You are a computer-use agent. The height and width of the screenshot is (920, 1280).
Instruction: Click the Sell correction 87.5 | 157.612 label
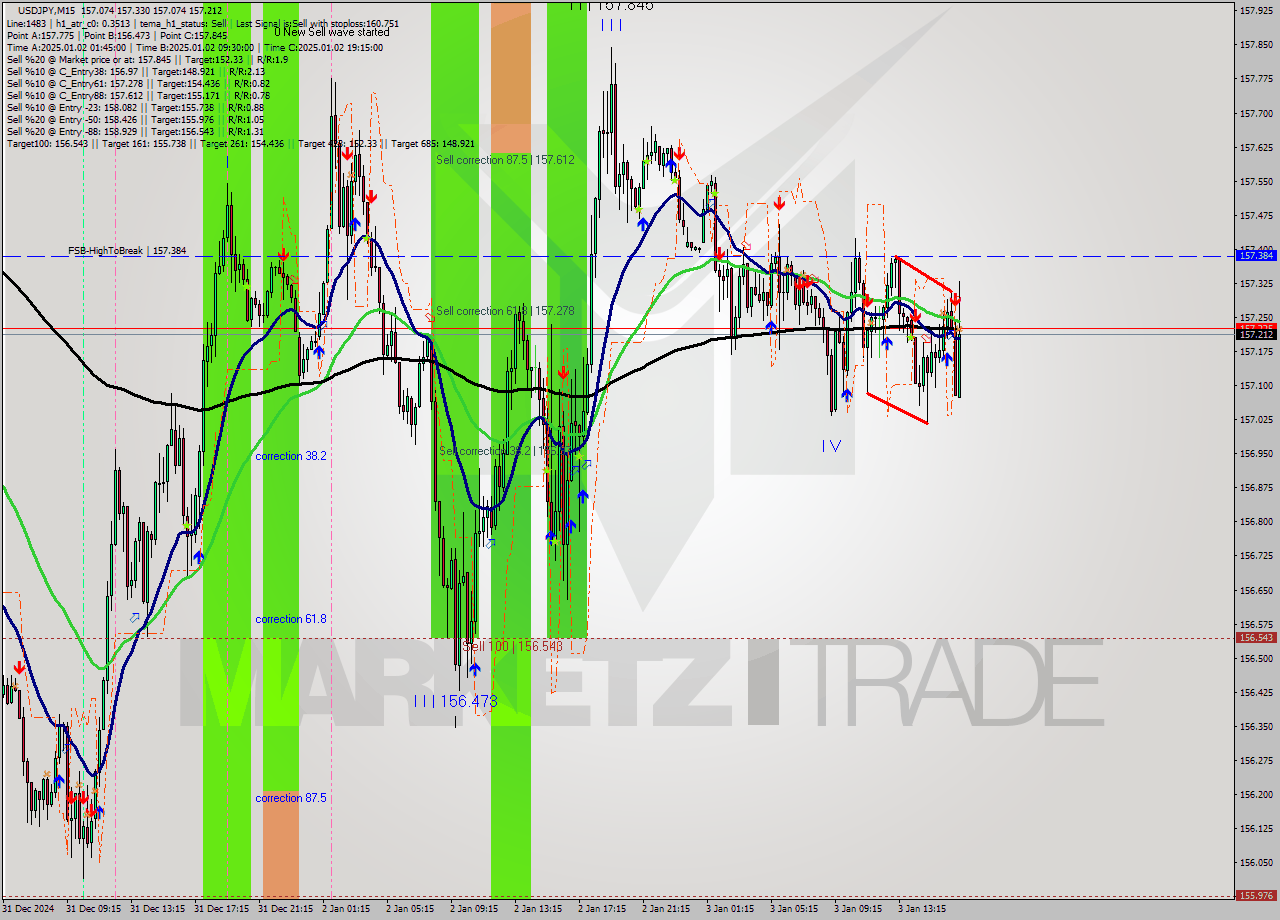[x=505, y=160]
